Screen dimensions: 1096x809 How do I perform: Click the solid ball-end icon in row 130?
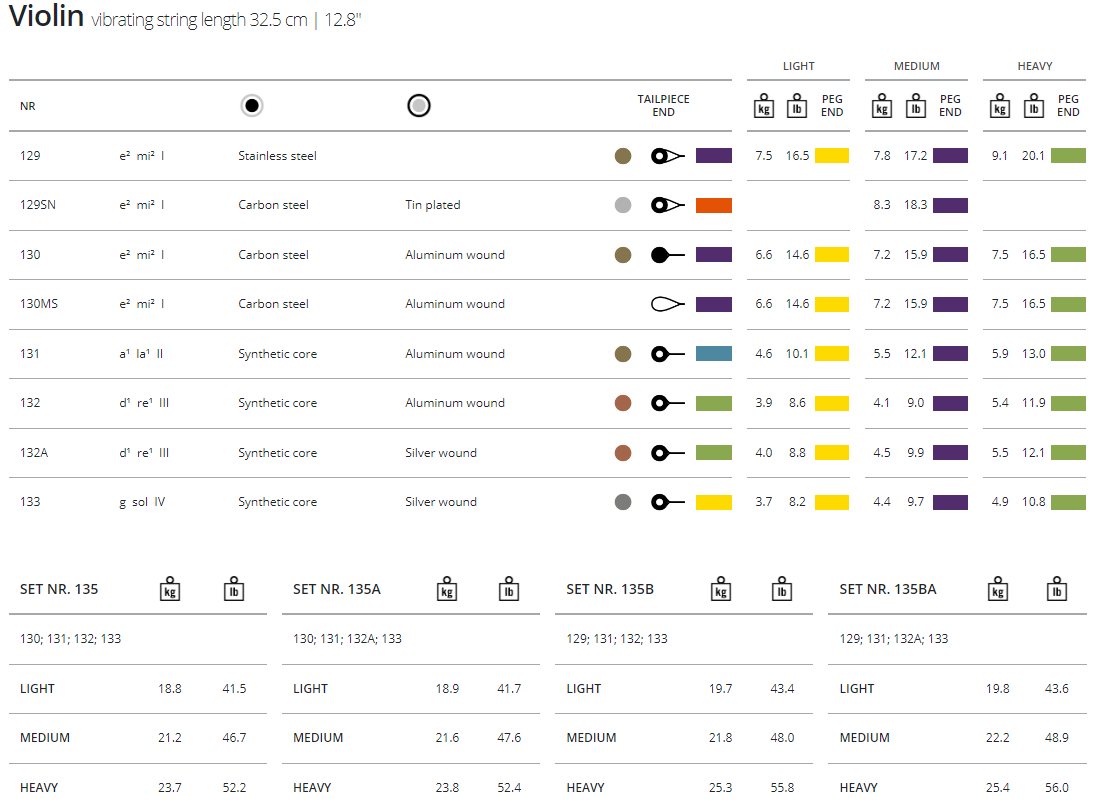(667, 255)
